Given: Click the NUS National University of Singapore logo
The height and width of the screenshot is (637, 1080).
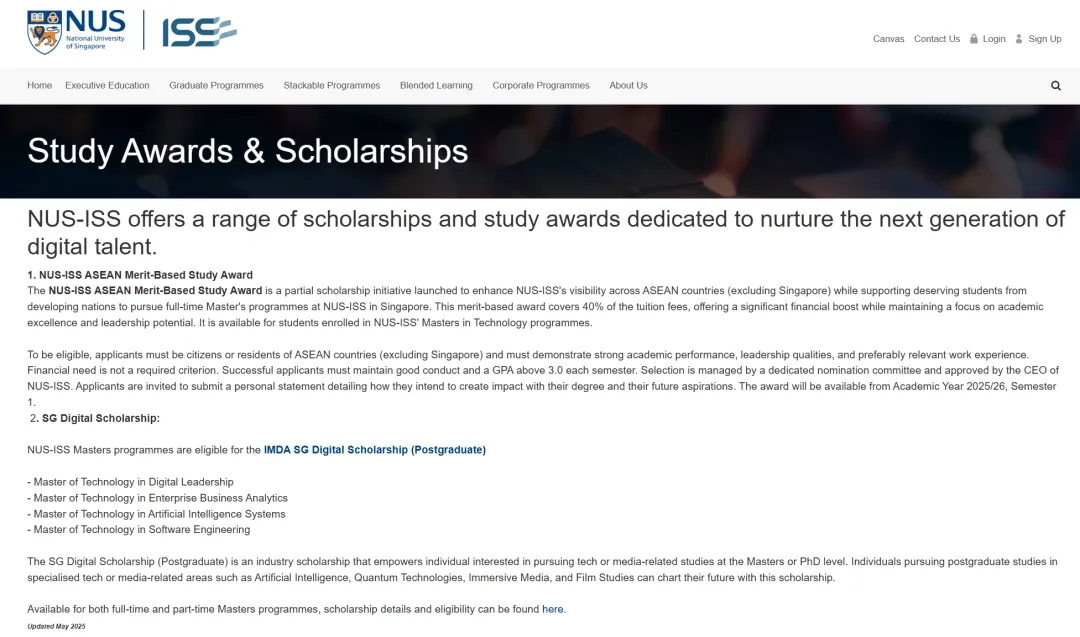Looking at the screenshot, I should (x=77, y=32).
